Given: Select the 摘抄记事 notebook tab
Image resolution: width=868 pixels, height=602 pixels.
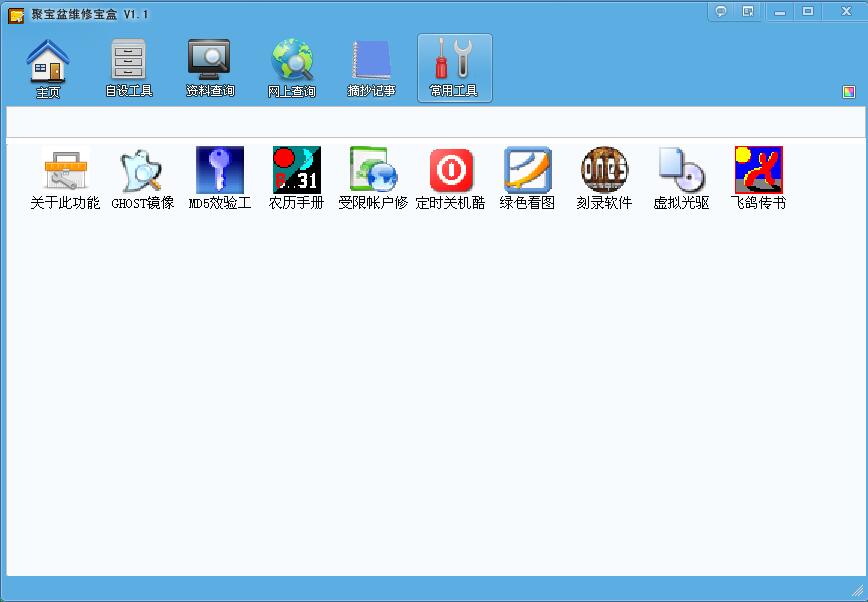Looking at the screenshot, I should (x=371, y=69).
